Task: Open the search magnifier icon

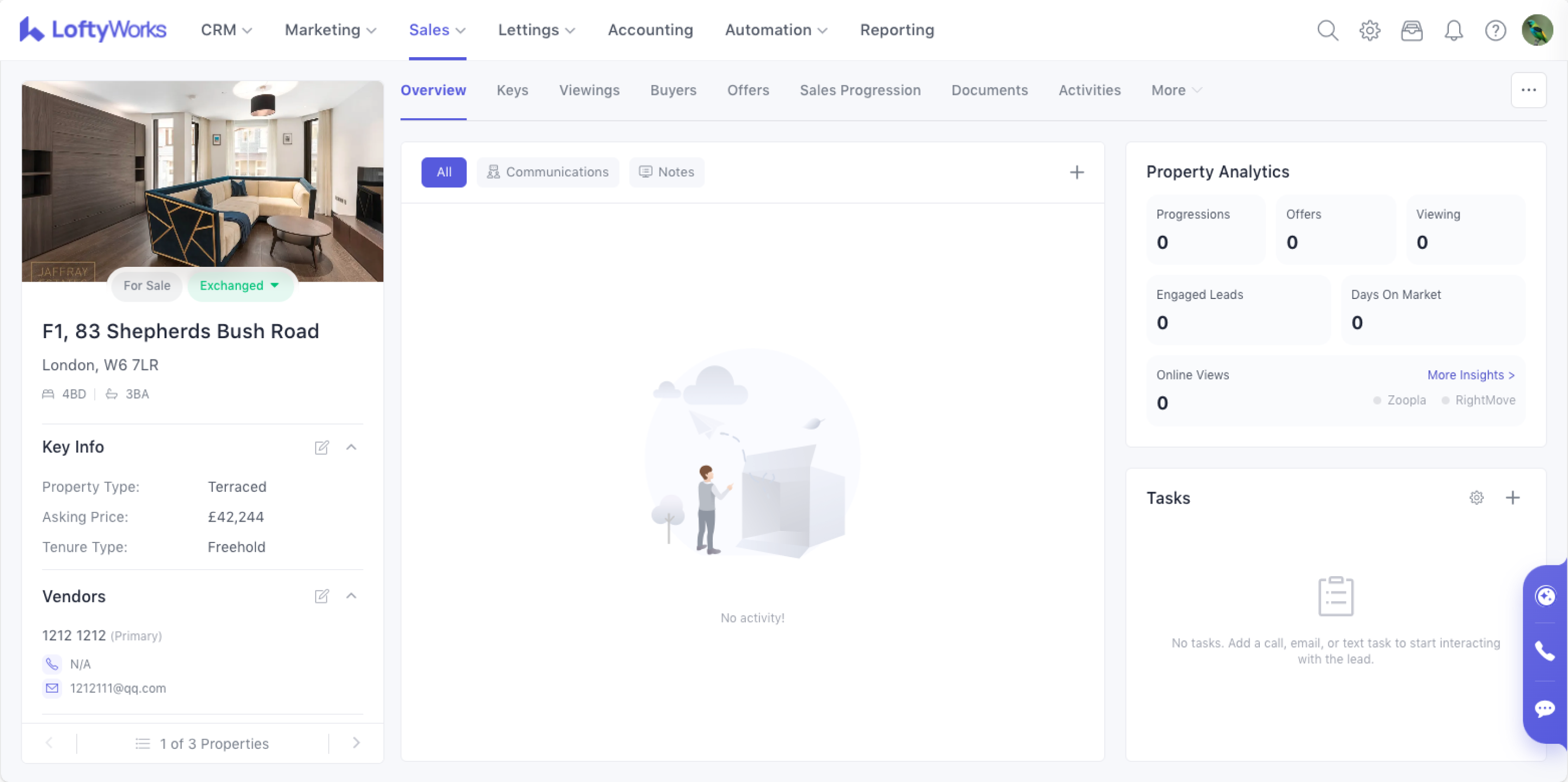Action: pyautogui.click(x=1327, y=30)
